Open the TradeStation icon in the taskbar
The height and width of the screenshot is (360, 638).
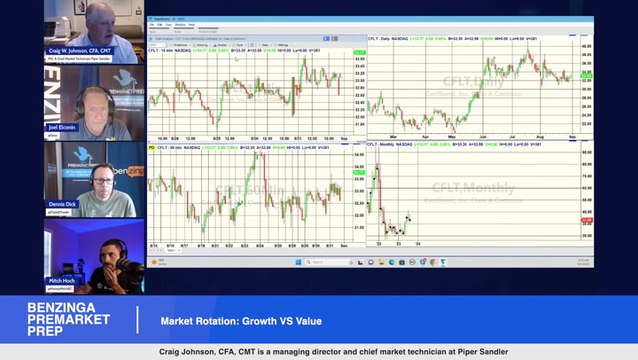(443, 262)
